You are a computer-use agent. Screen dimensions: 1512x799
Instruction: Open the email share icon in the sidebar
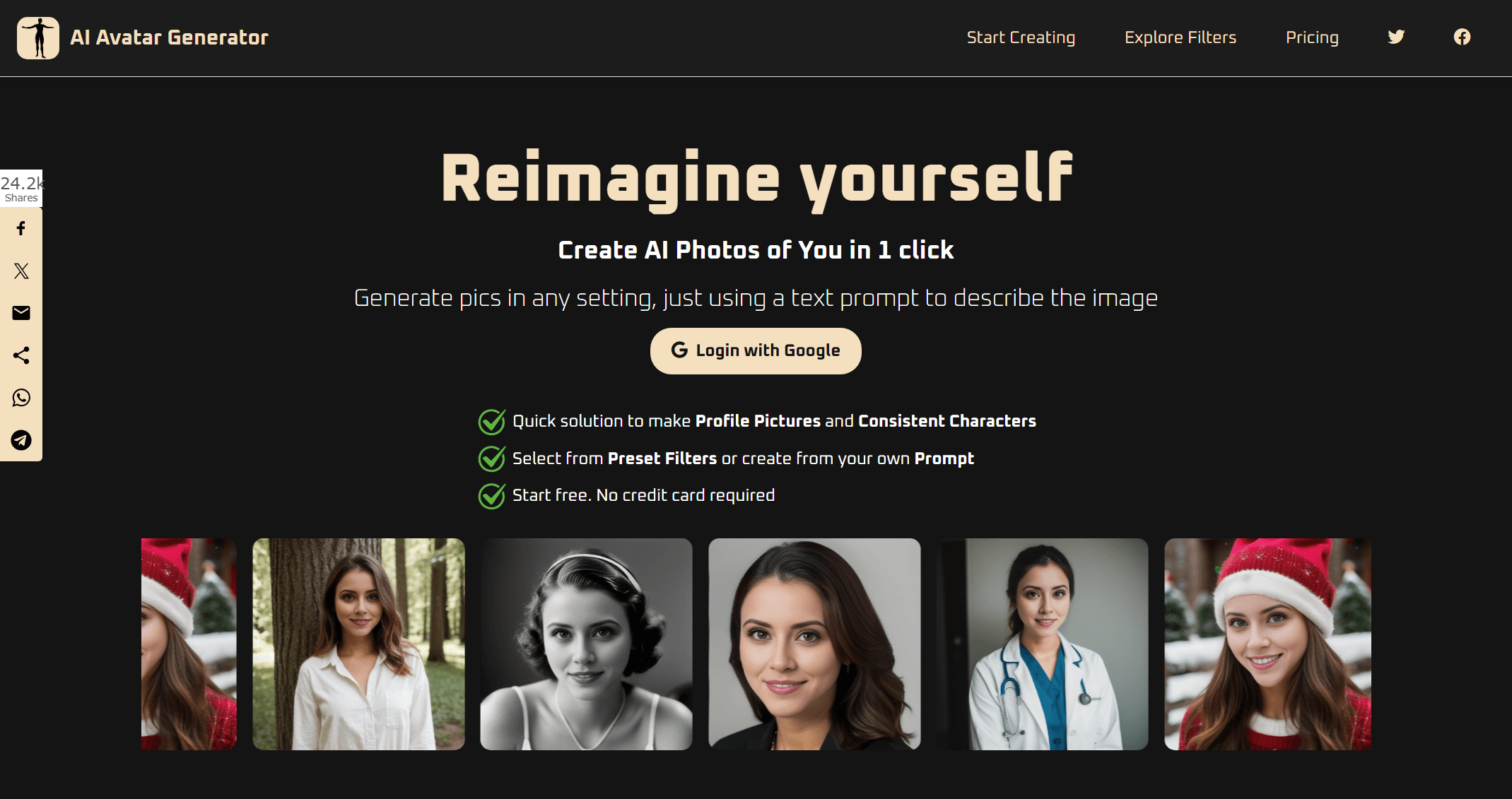(21, 313)
